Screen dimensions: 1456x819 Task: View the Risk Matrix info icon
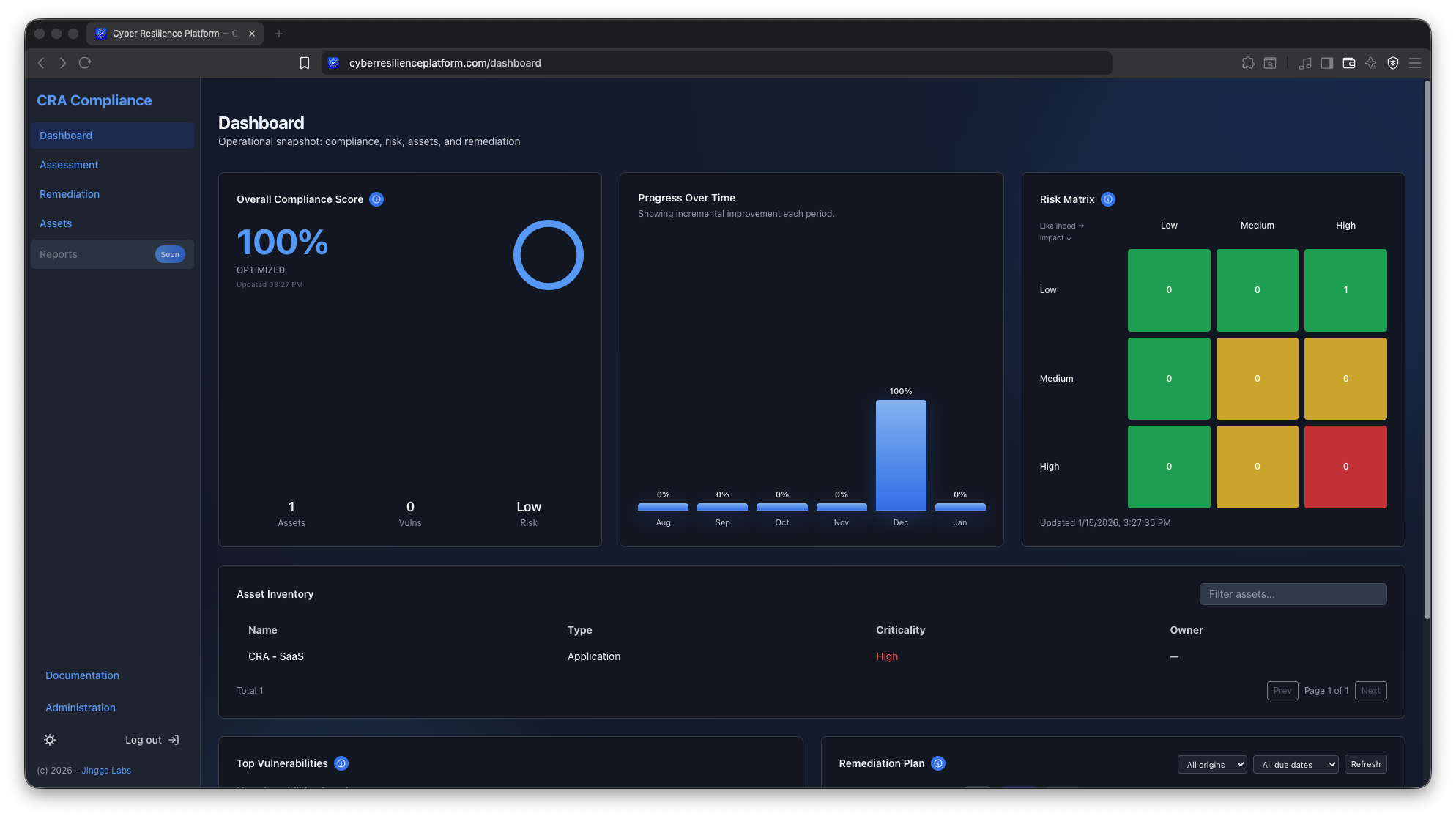(1108, 199)
